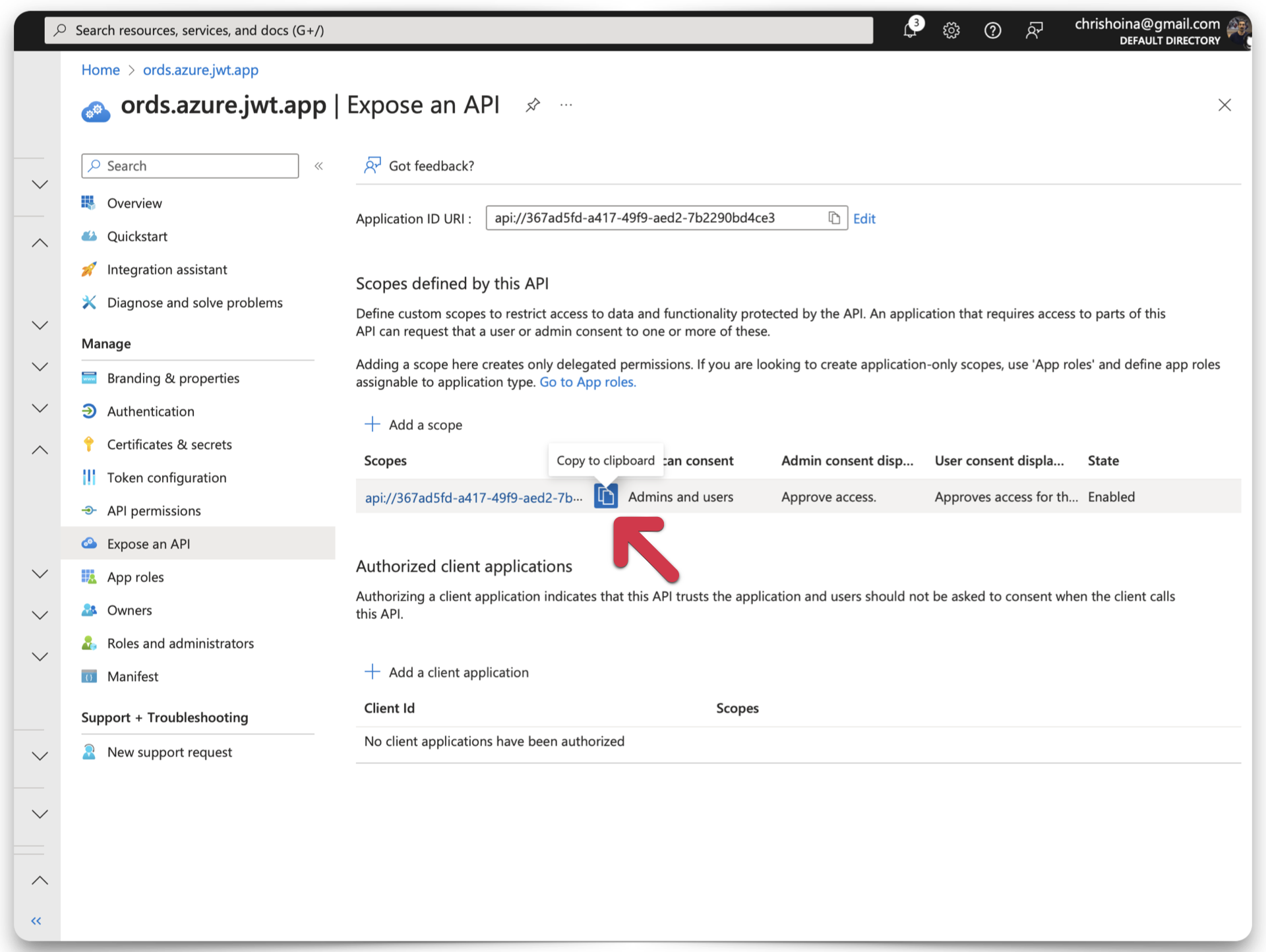The height and width of the screenshot is (952, 1266).
Task: Open the more options ellipsis menu
Action: tap(566, 105)
